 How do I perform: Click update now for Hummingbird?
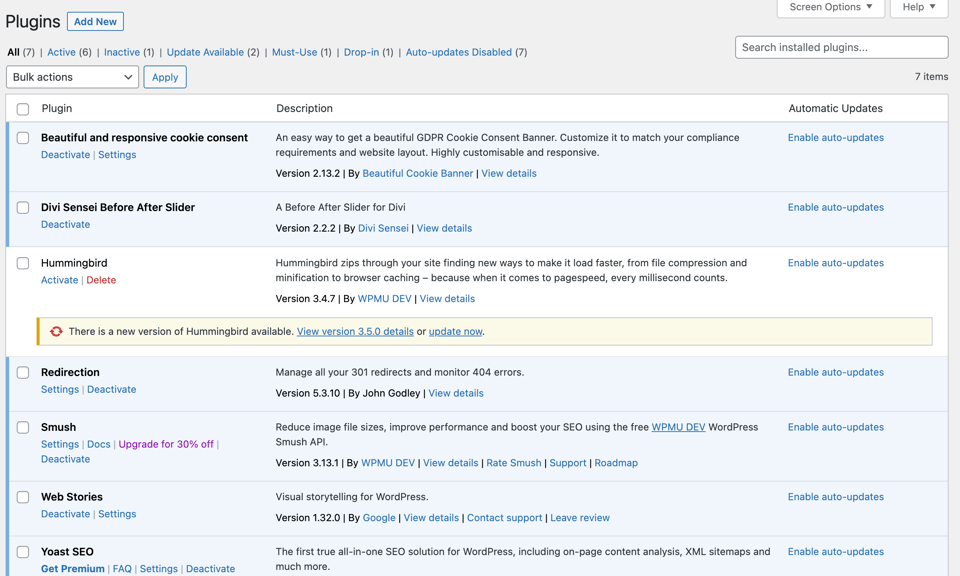[456, 332]
